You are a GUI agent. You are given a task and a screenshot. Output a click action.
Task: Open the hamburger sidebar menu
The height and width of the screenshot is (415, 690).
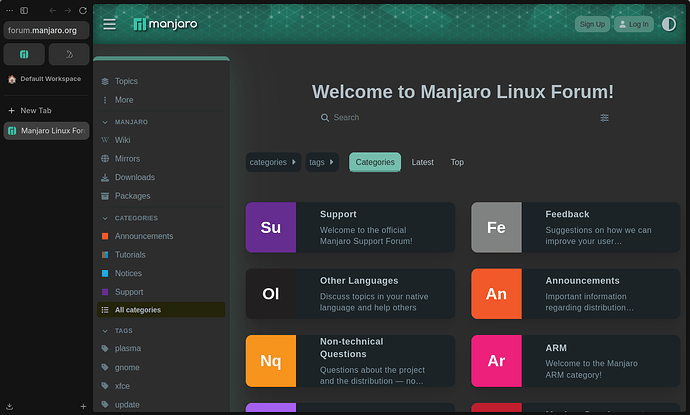110,24
